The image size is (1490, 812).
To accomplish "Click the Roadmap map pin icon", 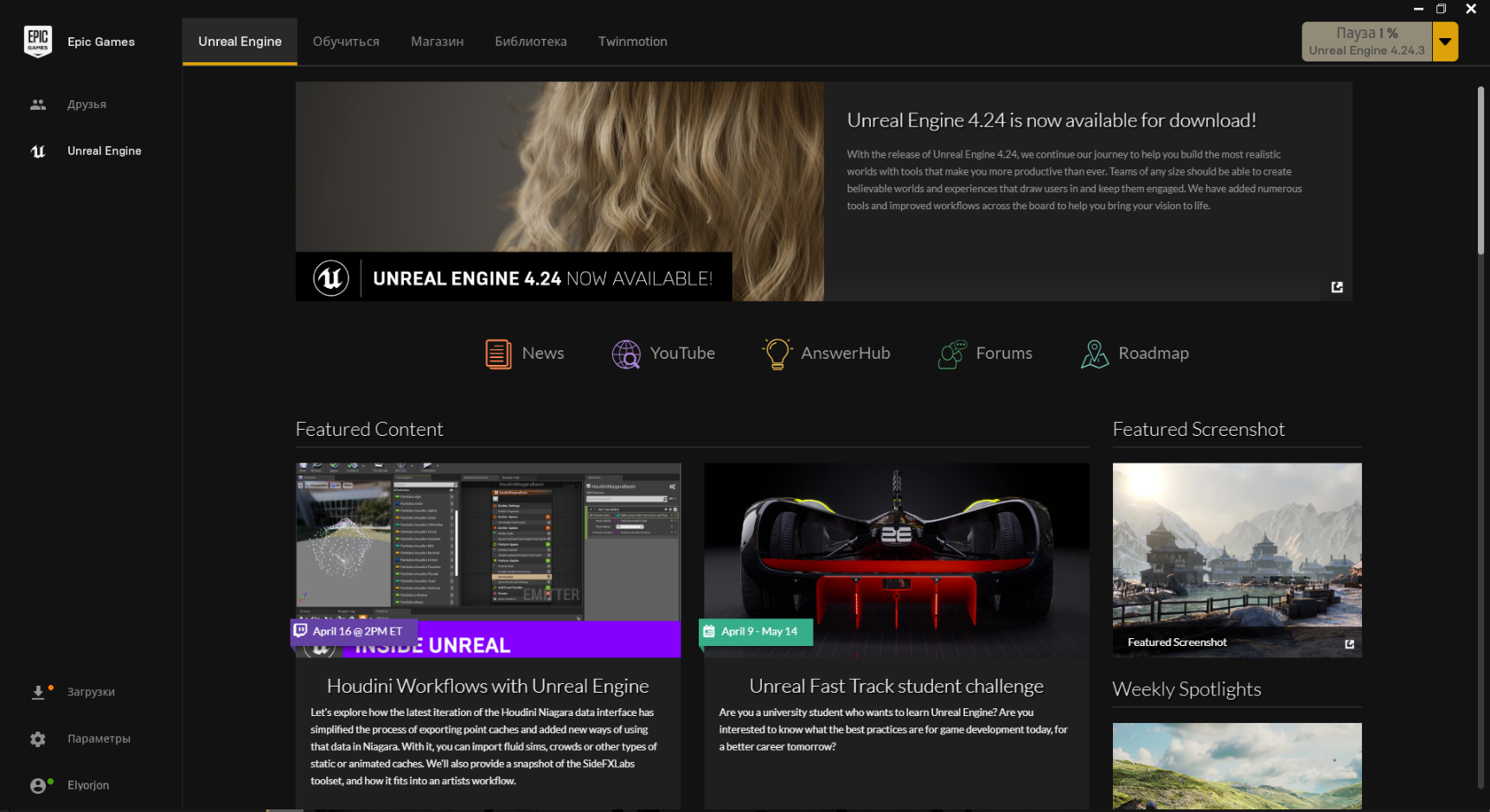I will pyautogui.click(x=1095, y=354).
